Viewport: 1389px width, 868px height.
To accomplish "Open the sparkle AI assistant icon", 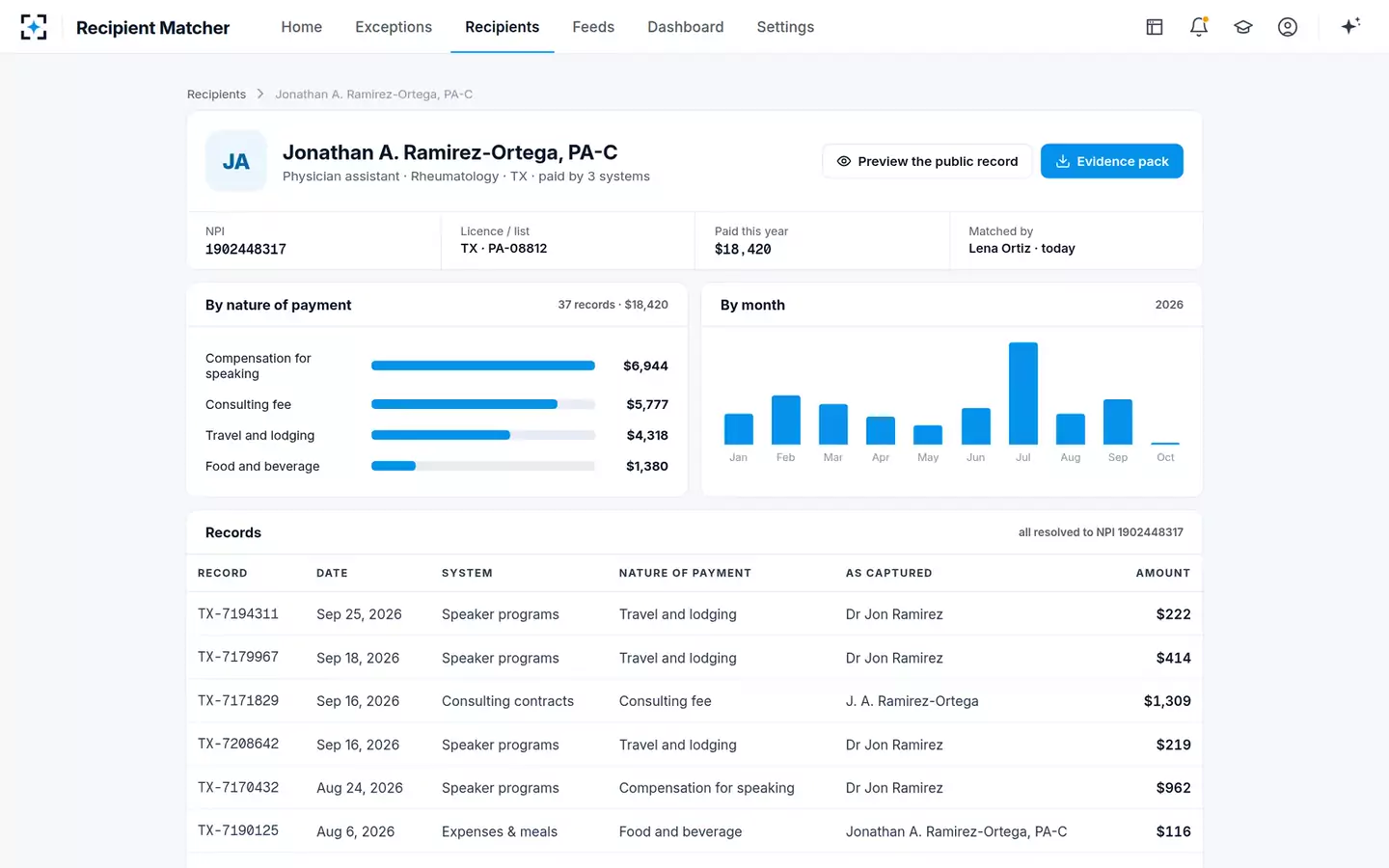I will click(x=1350, y=26).
